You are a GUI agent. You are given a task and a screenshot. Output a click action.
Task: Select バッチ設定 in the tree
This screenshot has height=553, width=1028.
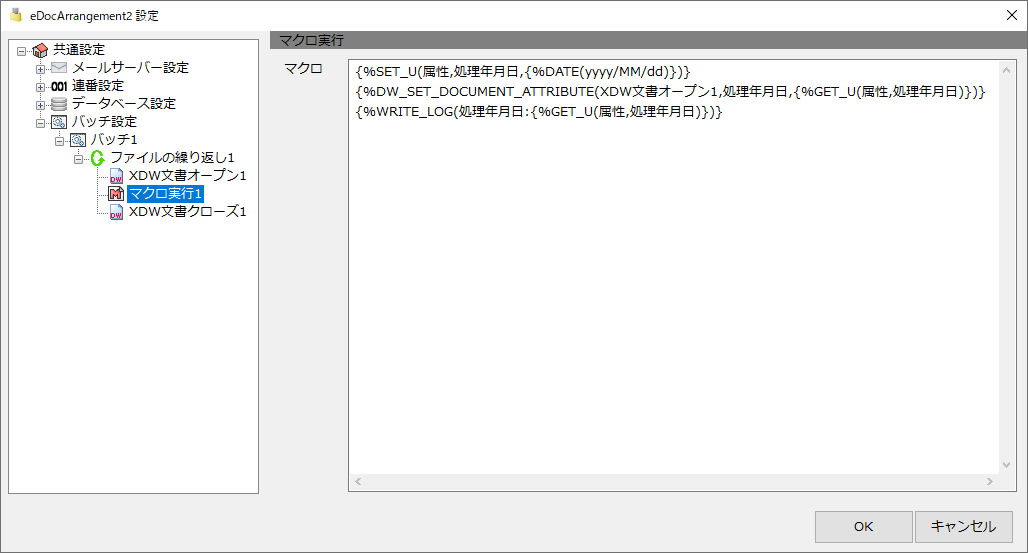[x=104, y=122]
